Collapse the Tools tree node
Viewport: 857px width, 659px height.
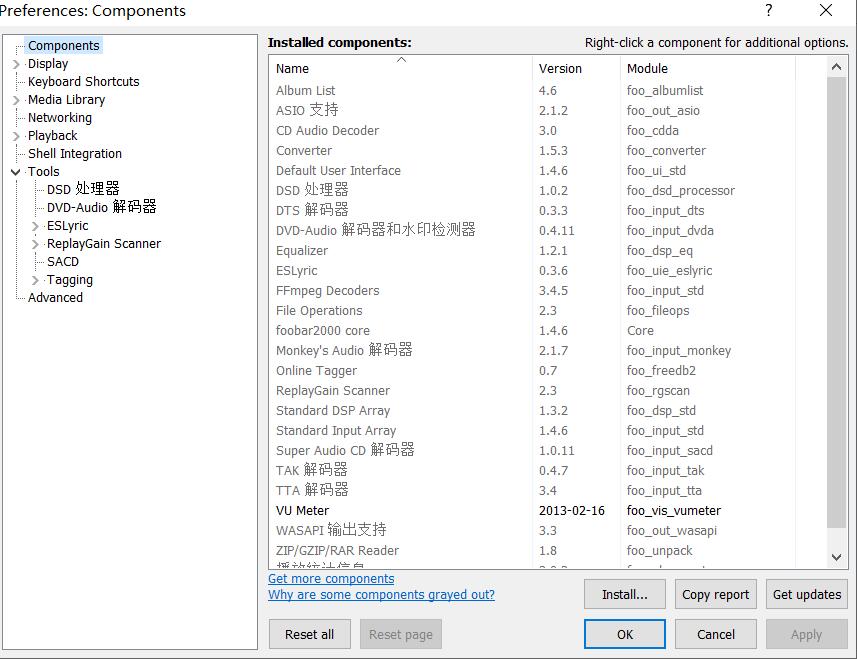[16, 172]
